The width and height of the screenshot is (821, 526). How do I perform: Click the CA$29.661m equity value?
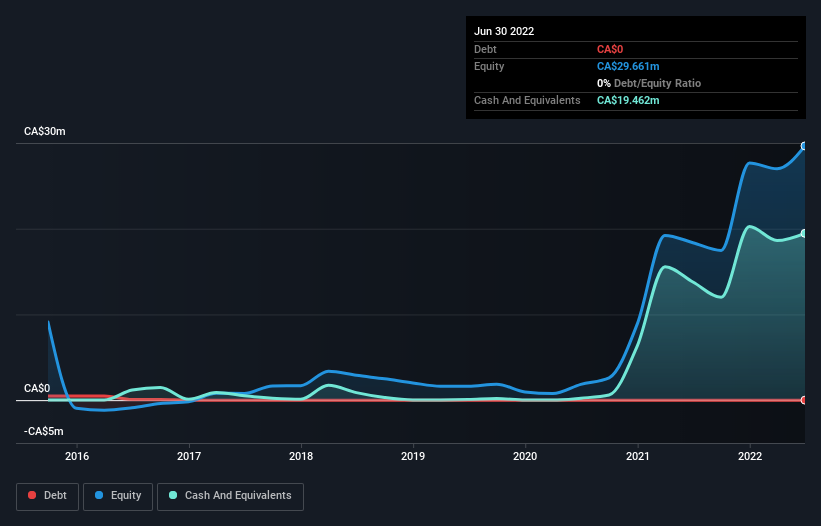(x=628, y=66)
